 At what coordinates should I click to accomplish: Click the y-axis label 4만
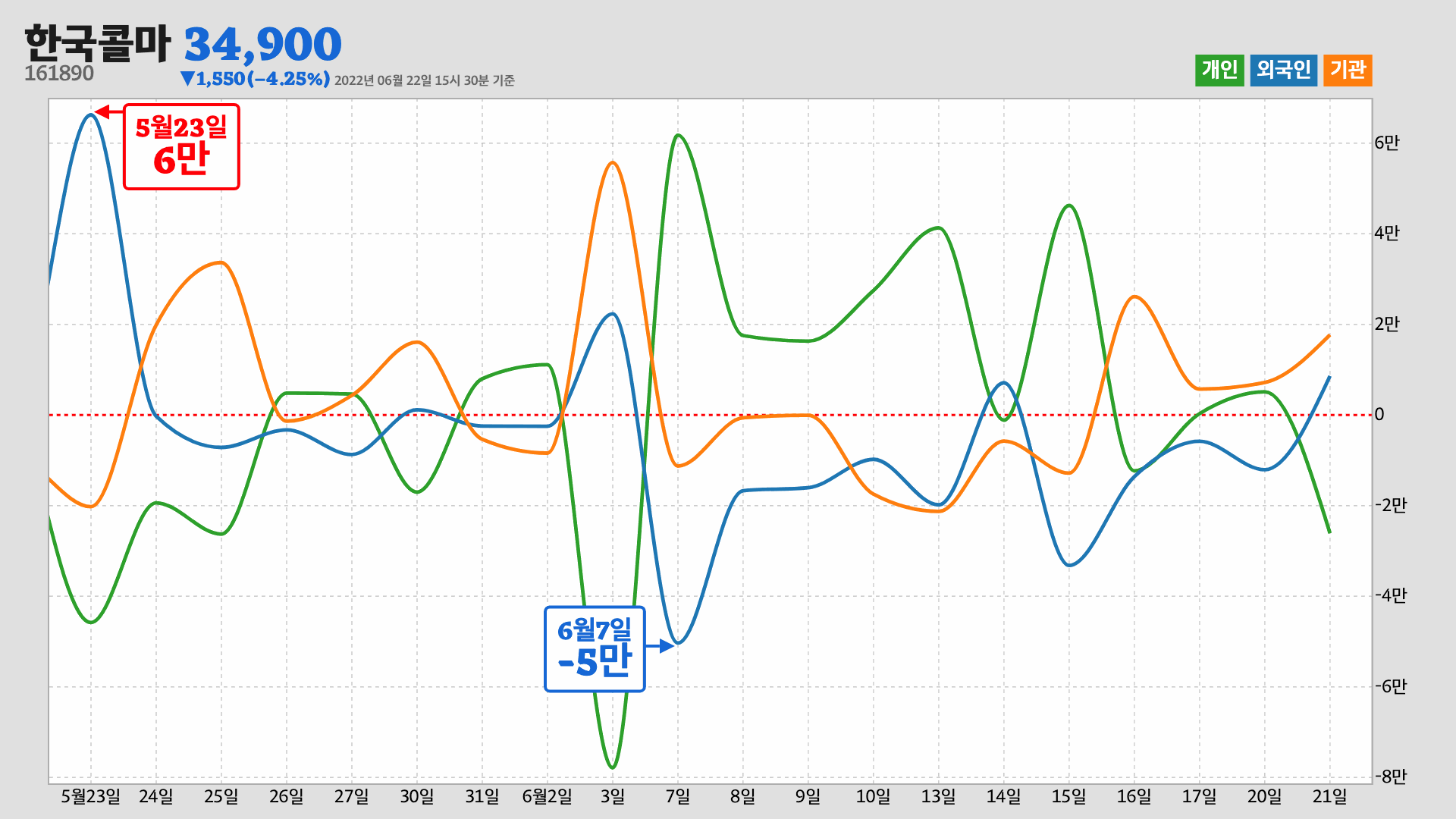1387,233
